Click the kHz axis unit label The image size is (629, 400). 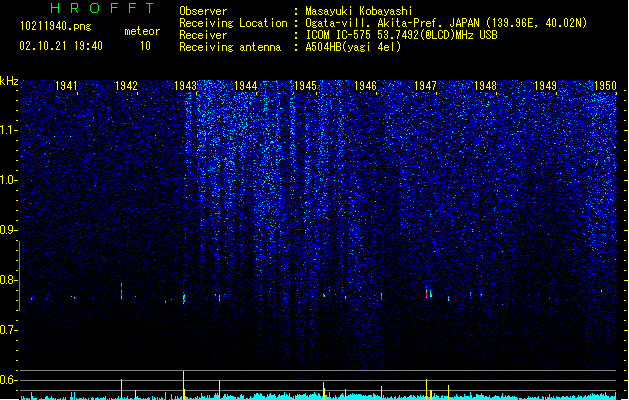tap(9, 81)
